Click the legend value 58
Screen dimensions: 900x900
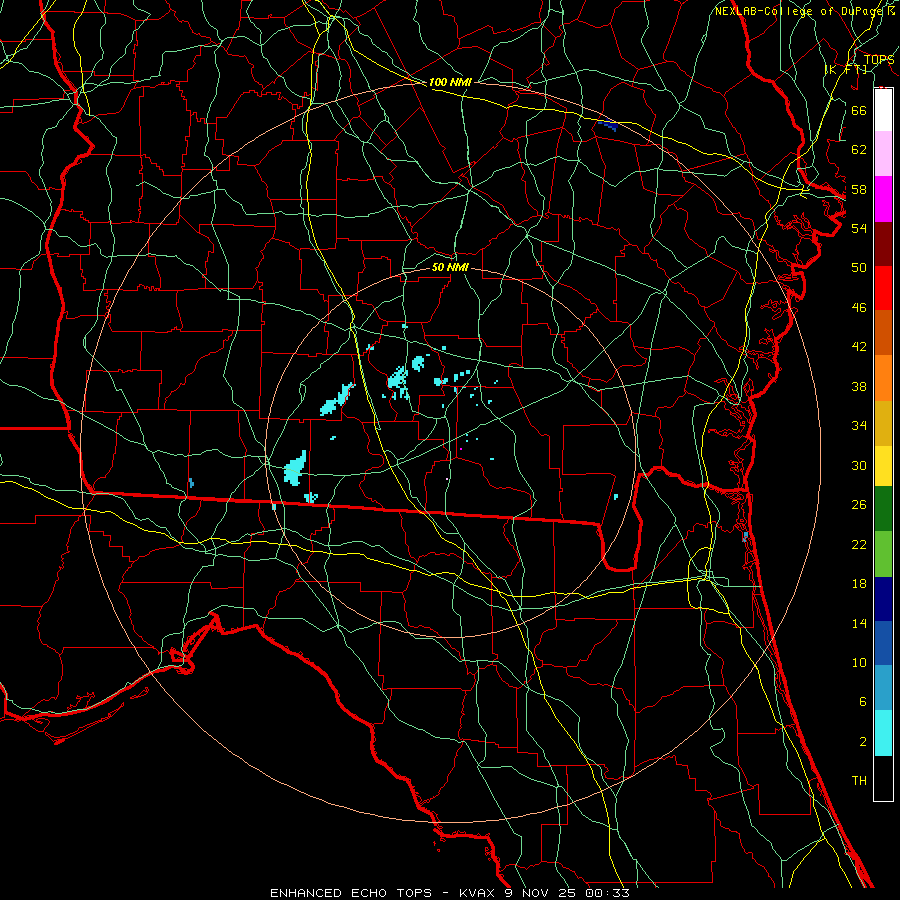tap(859, 189)
